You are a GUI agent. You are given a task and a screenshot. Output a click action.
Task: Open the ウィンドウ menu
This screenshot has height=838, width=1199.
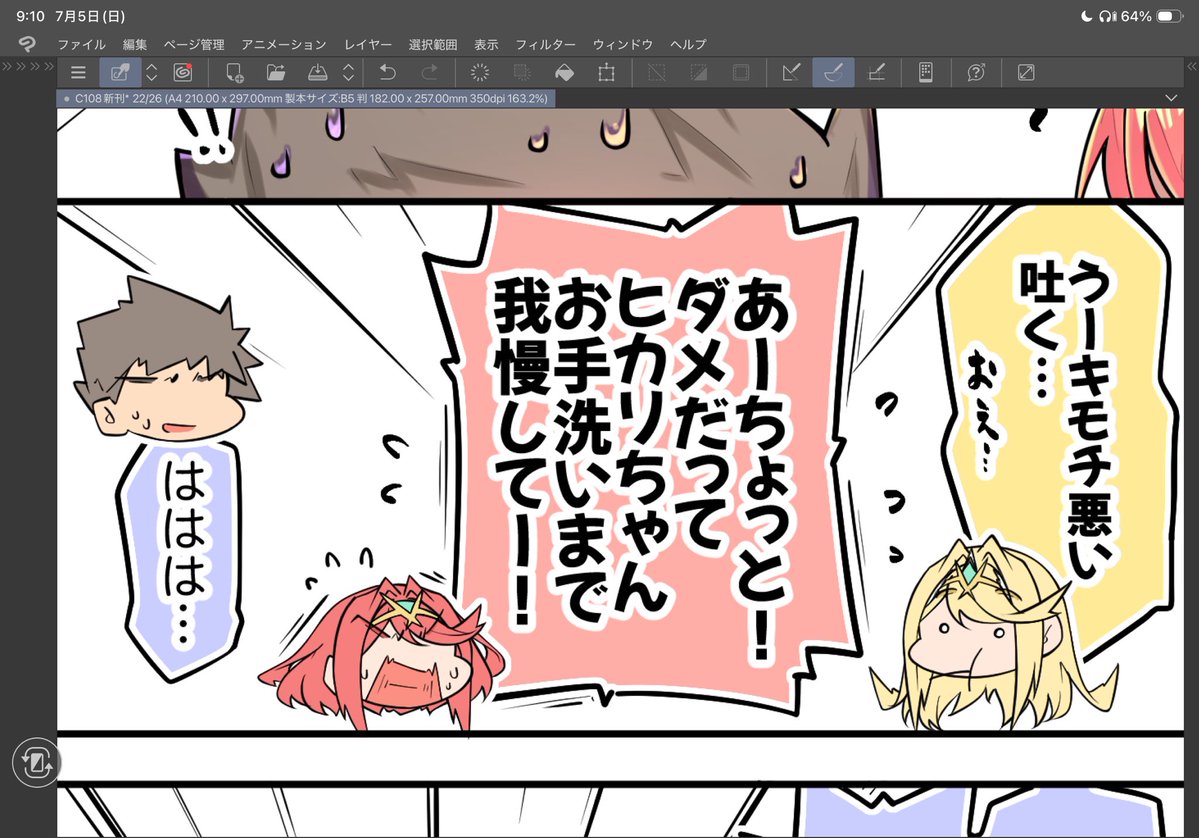[622, 44]
